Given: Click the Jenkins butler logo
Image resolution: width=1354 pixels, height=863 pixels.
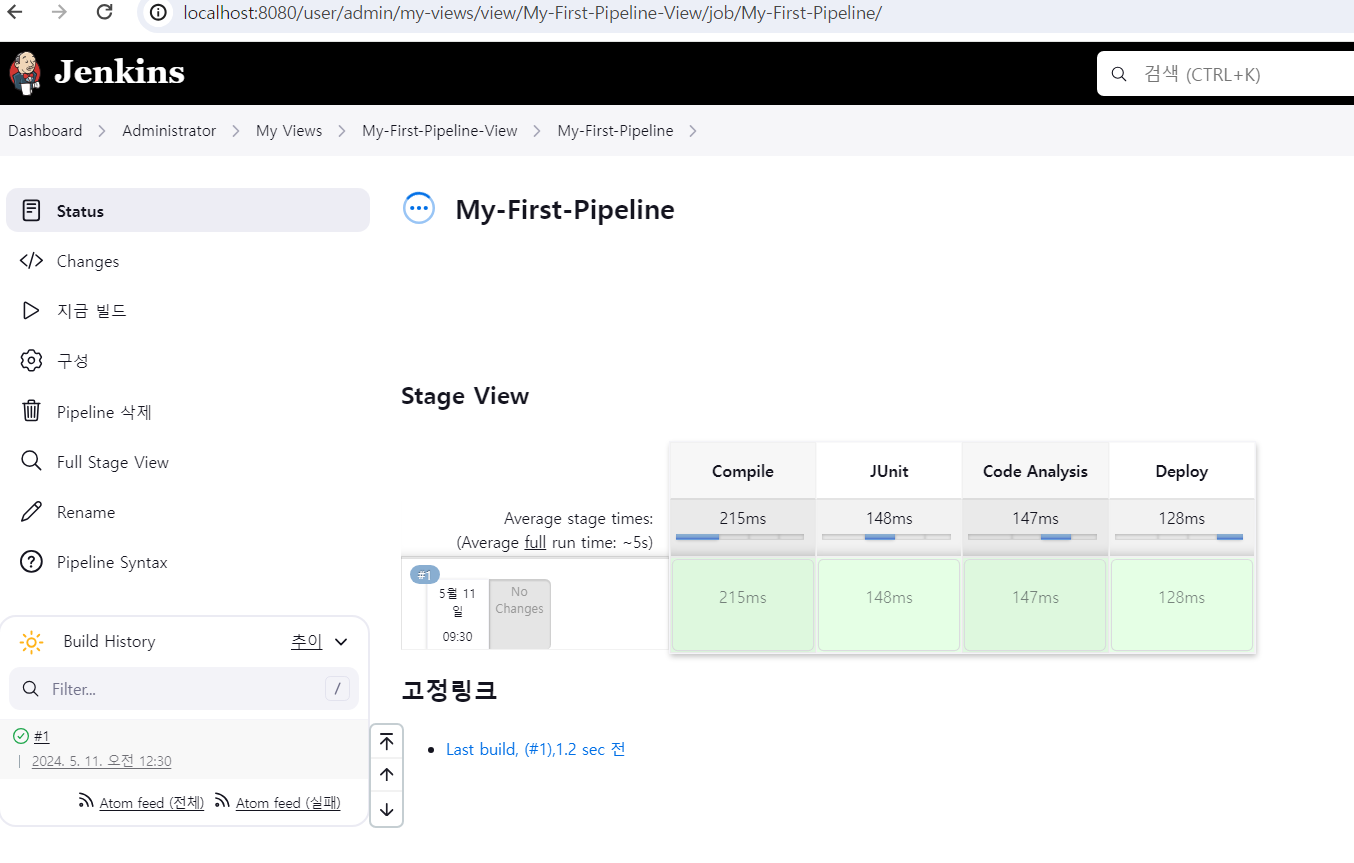Looking at the screenshot, I should (24, 72).
